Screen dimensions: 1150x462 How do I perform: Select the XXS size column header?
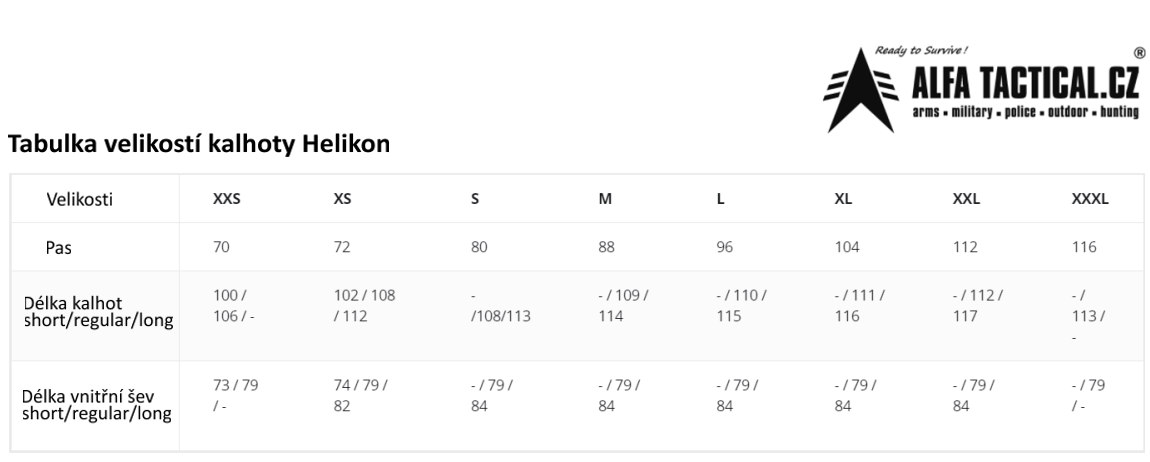point(227,199)
